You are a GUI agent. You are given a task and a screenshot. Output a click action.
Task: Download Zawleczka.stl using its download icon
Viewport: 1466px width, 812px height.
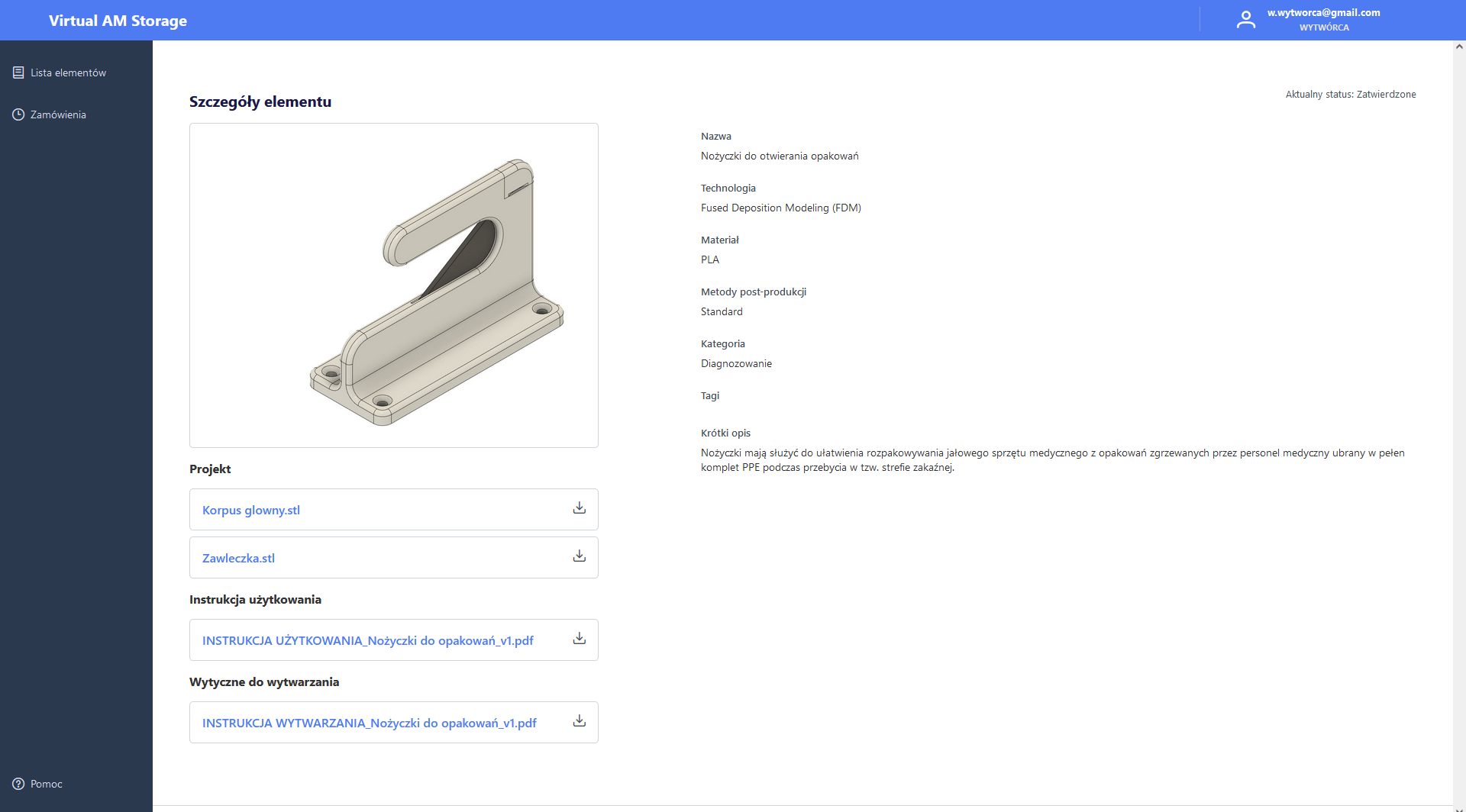[x=580, y=556]
